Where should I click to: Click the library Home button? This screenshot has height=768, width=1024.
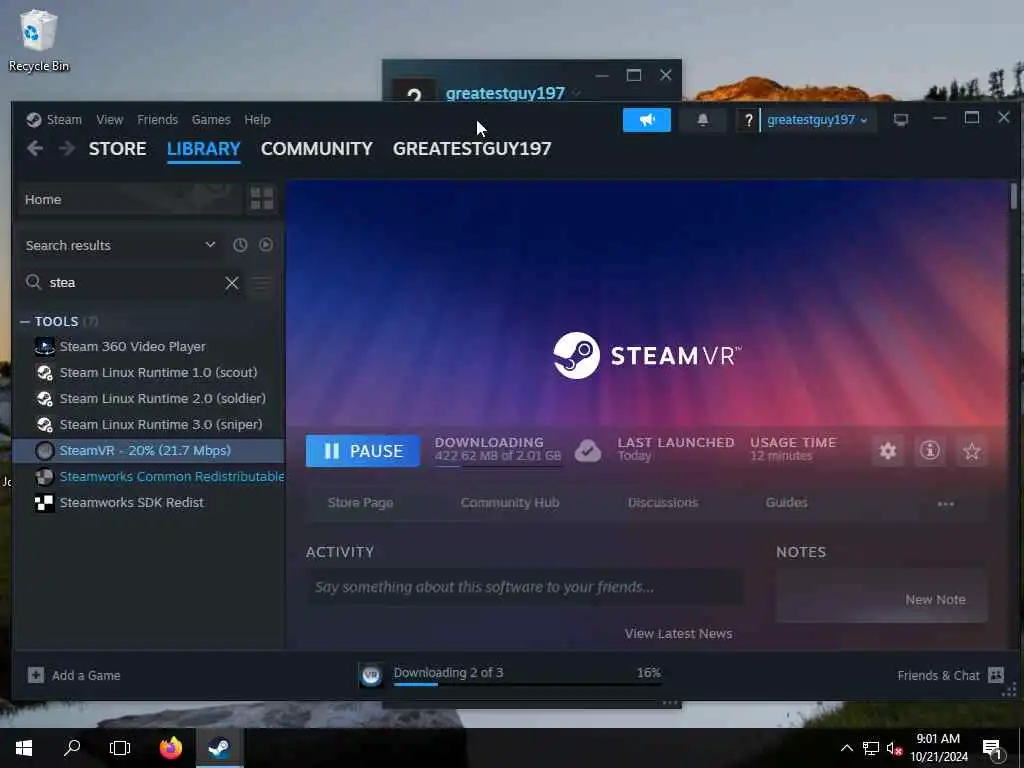point(130,199)
